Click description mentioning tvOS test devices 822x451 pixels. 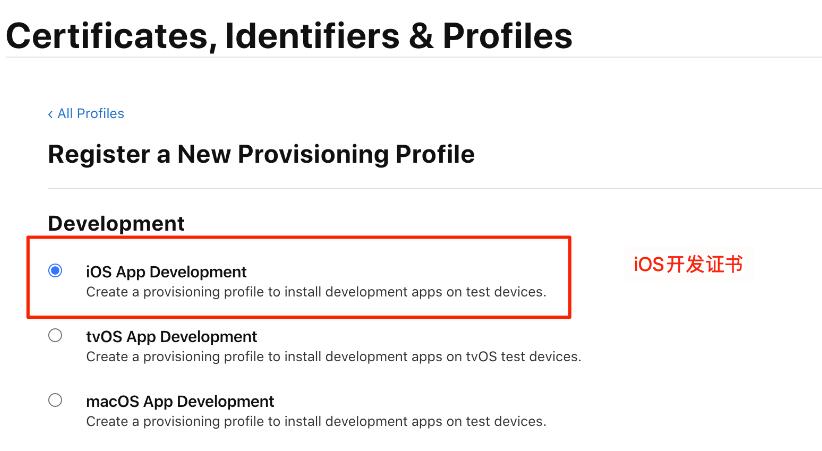(x=333, y=357)
